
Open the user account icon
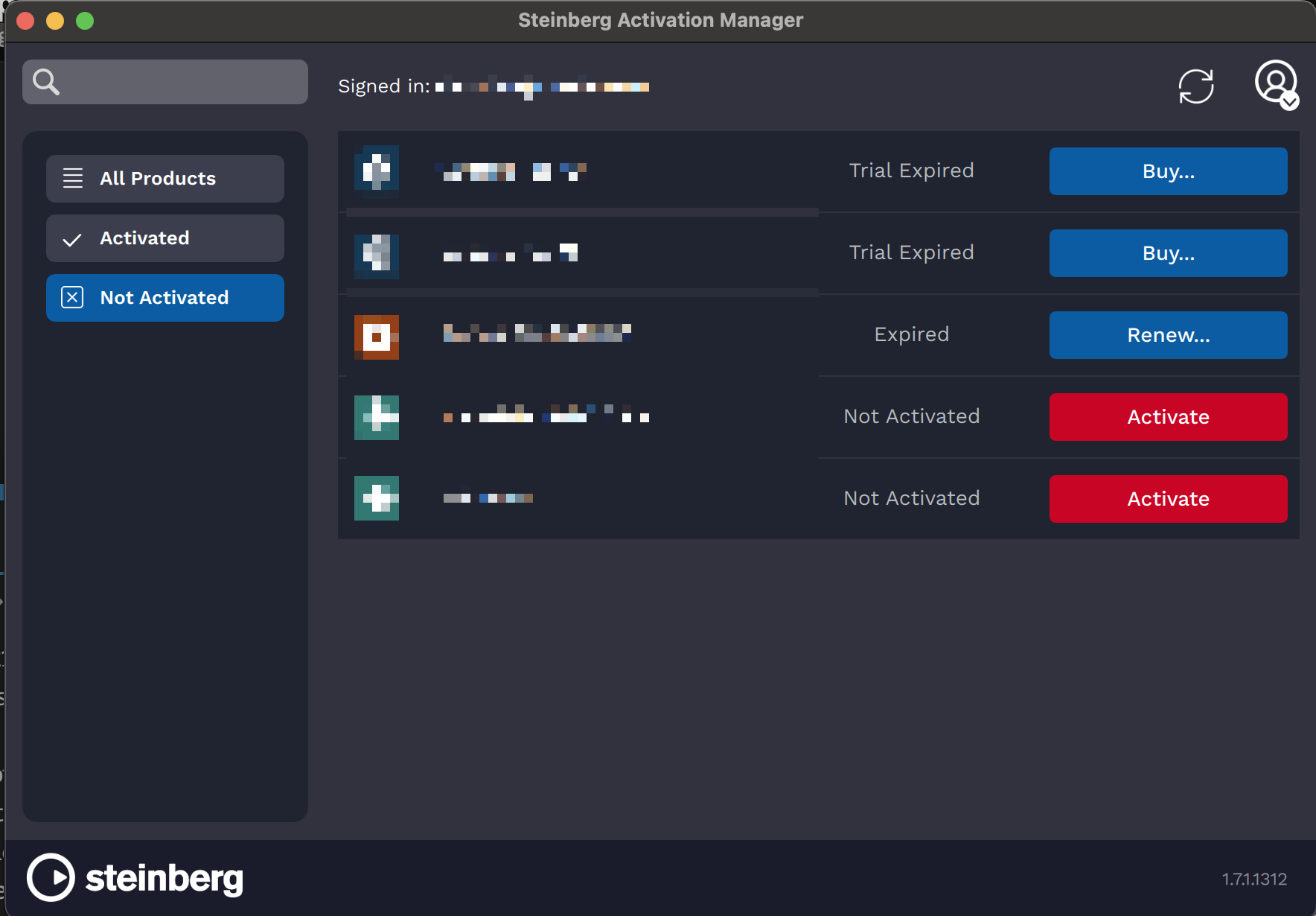[1277, 84]
